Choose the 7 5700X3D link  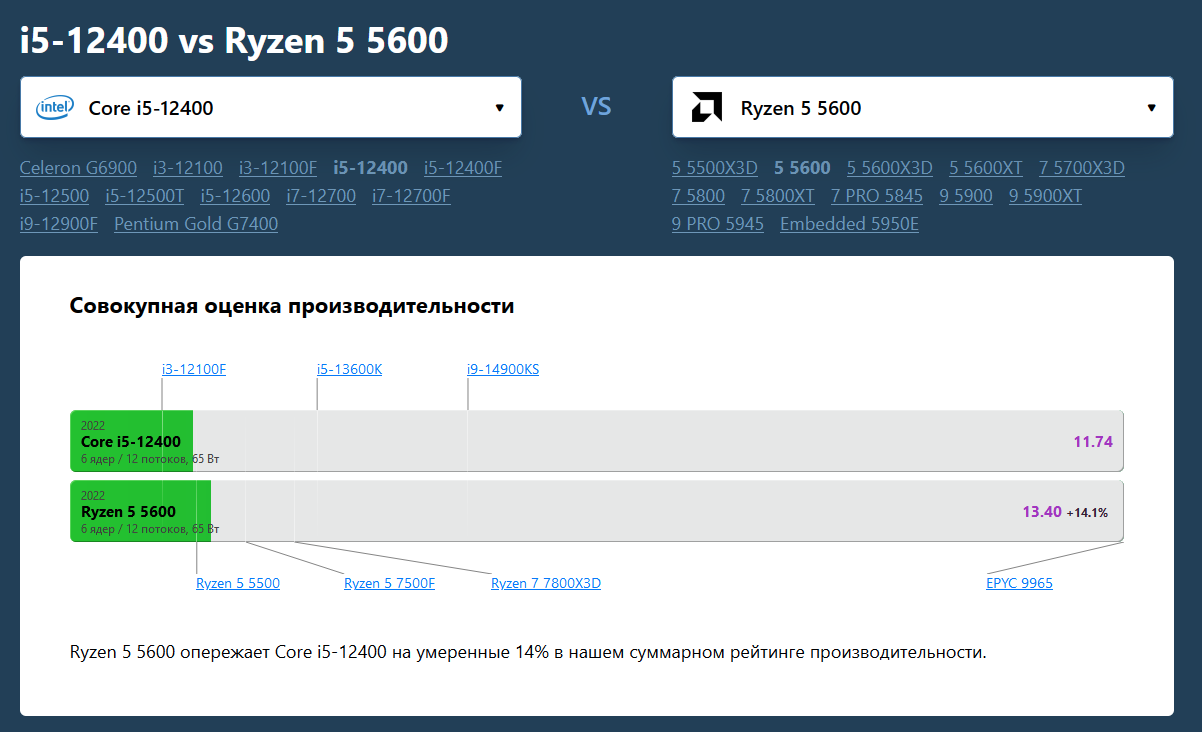(x=1082, y=168)
